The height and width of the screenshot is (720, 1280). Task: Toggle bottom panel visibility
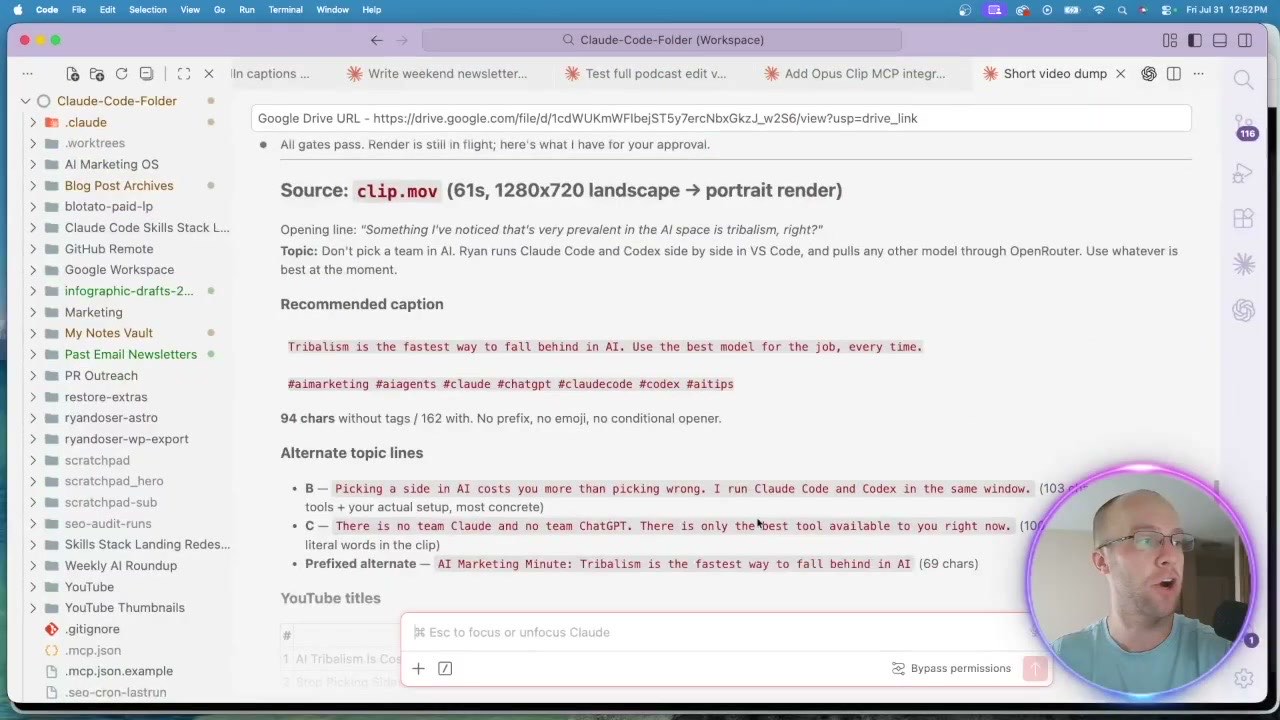pyautogui.click(x=1220, y=40)
